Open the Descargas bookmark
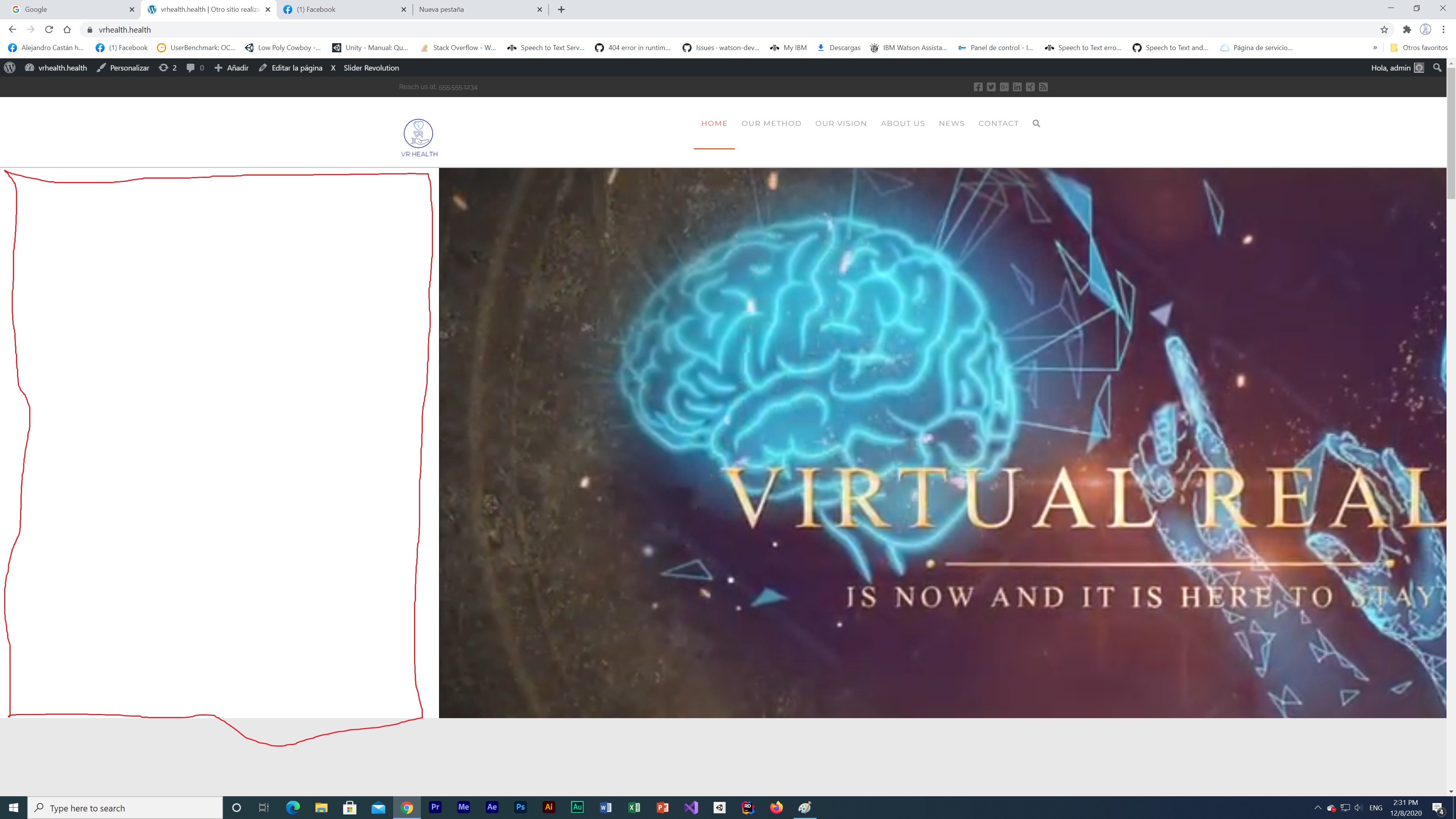This screenshot has height=819, width=1456. click(x=839, y=48)
